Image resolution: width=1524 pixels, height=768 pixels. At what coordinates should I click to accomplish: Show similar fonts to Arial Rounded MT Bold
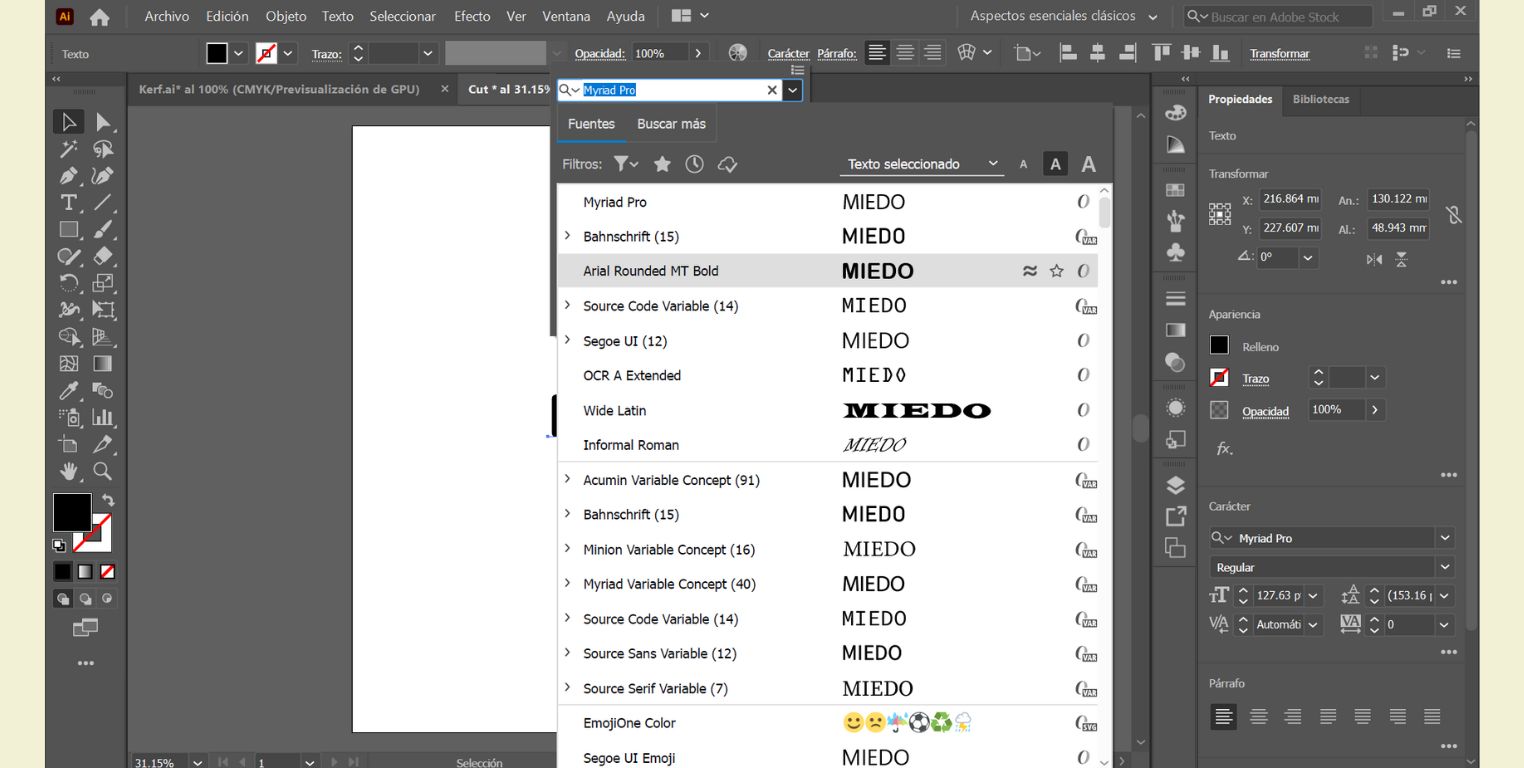click(x=1030, y=271)
